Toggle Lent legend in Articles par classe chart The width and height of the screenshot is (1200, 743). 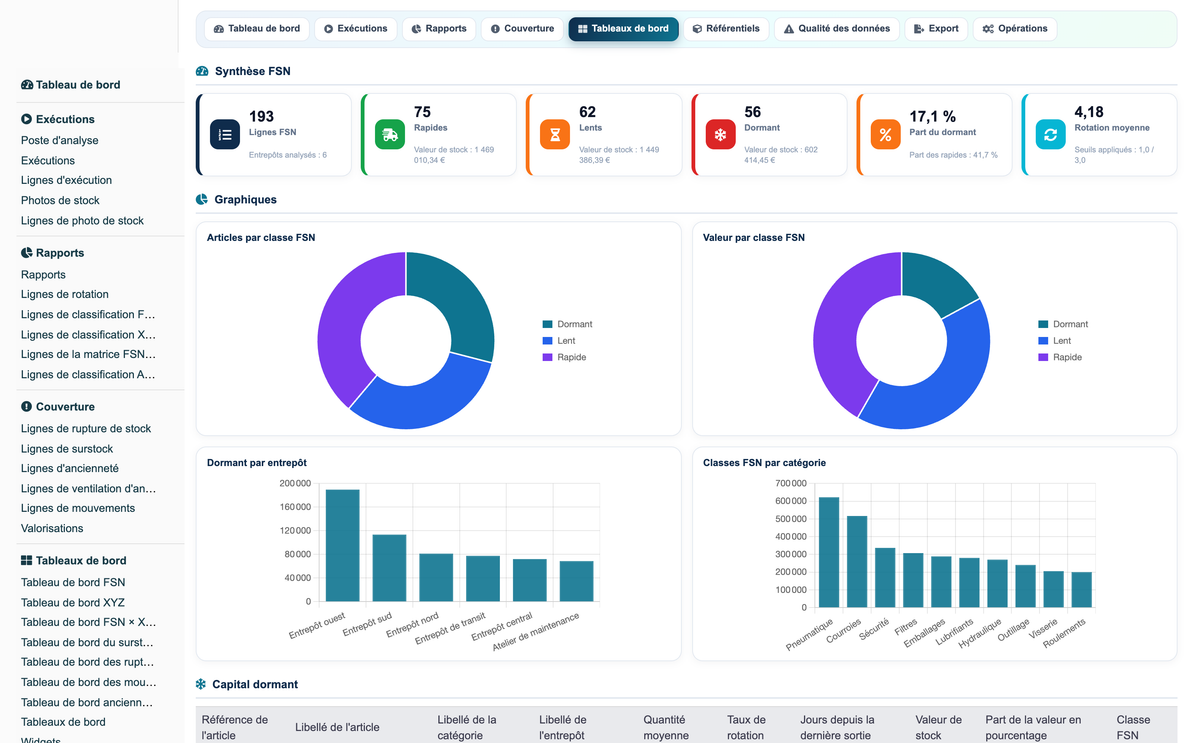pos(559,341)
